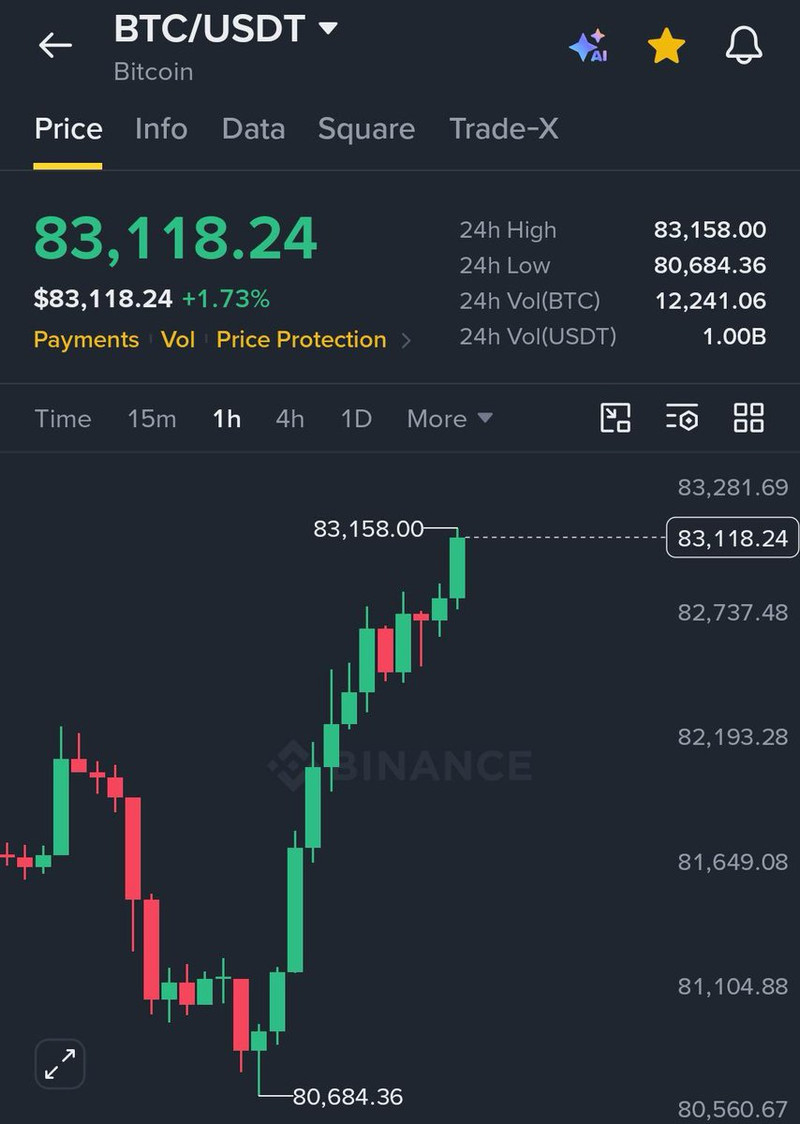The width and height of the screenshot is (800, 1124).
Task: Select the 4h chart interval
Action: tap(290, 419)
